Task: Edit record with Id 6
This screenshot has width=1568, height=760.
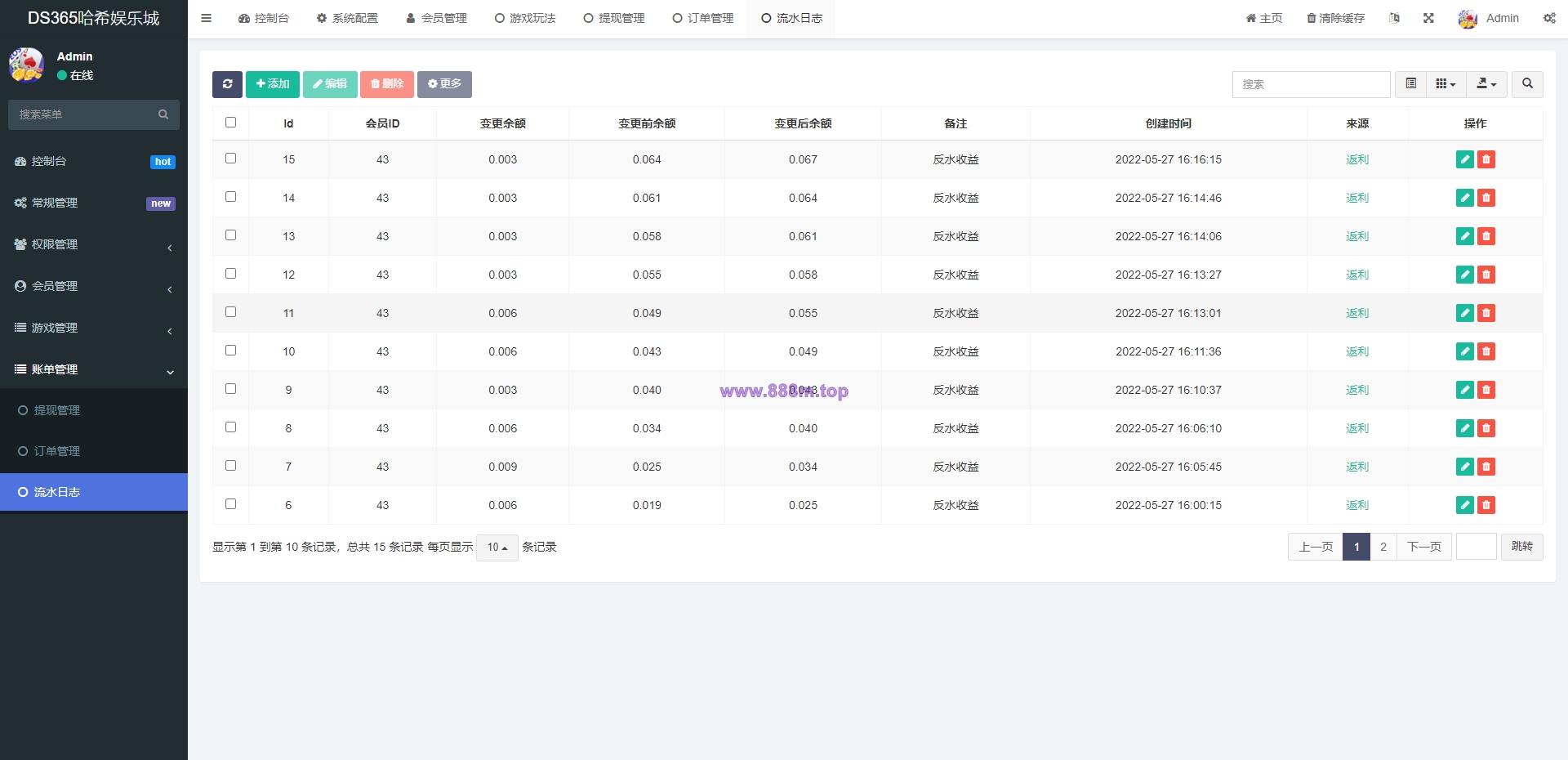Action: click(1465, 505)
